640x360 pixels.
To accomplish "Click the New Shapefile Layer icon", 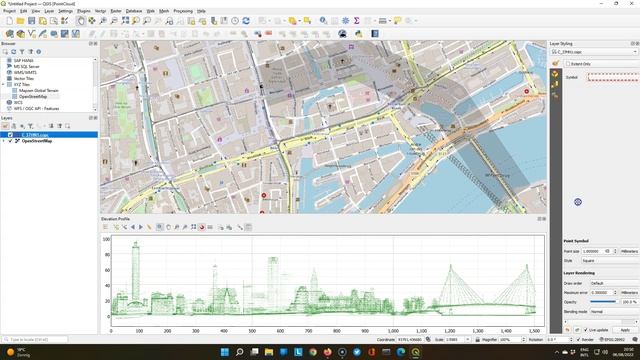I will [x=31, y=34].
